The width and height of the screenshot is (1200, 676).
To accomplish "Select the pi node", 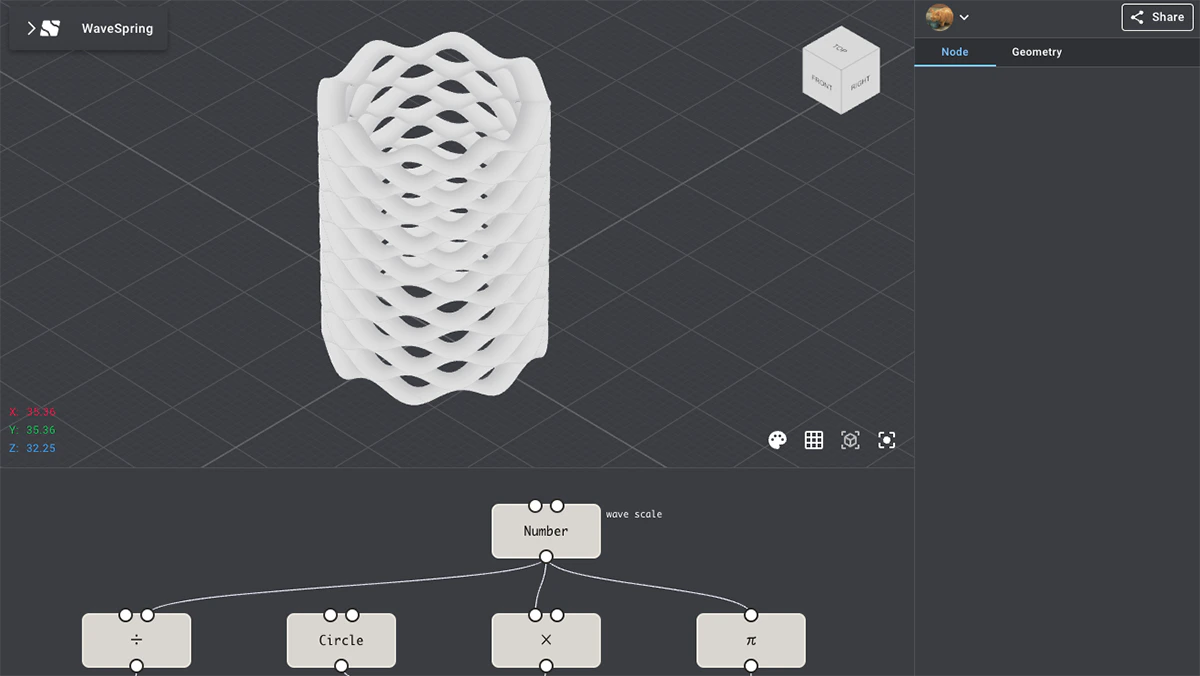I will click(751, 640).
